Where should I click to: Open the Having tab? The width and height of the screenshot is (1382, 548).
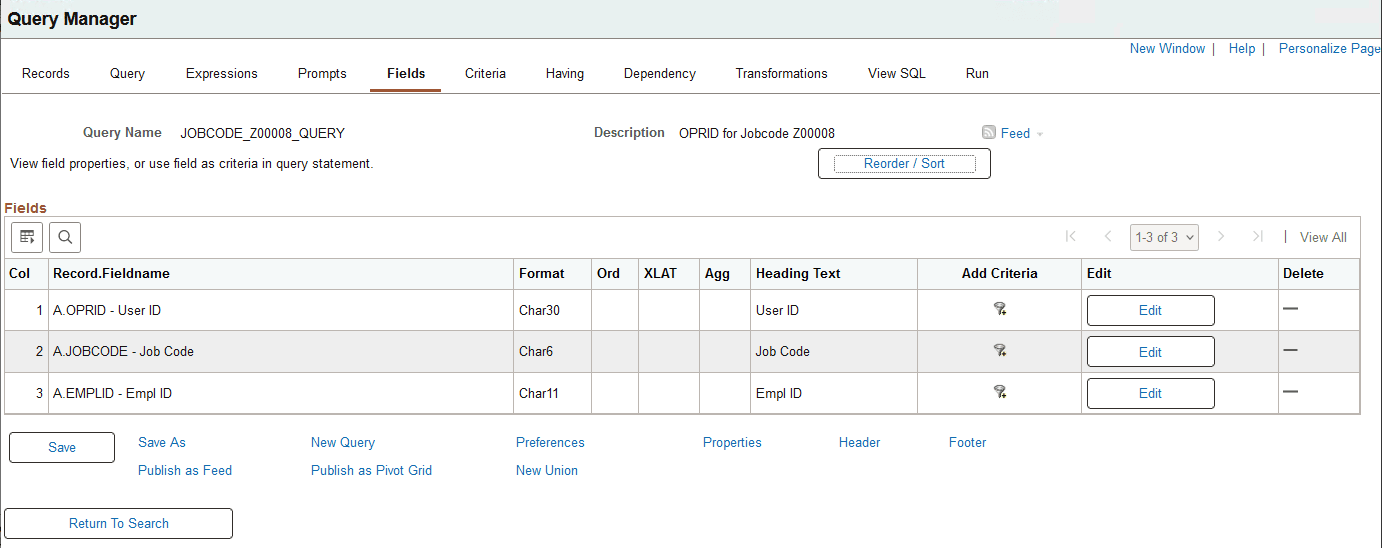click(565, 74)
